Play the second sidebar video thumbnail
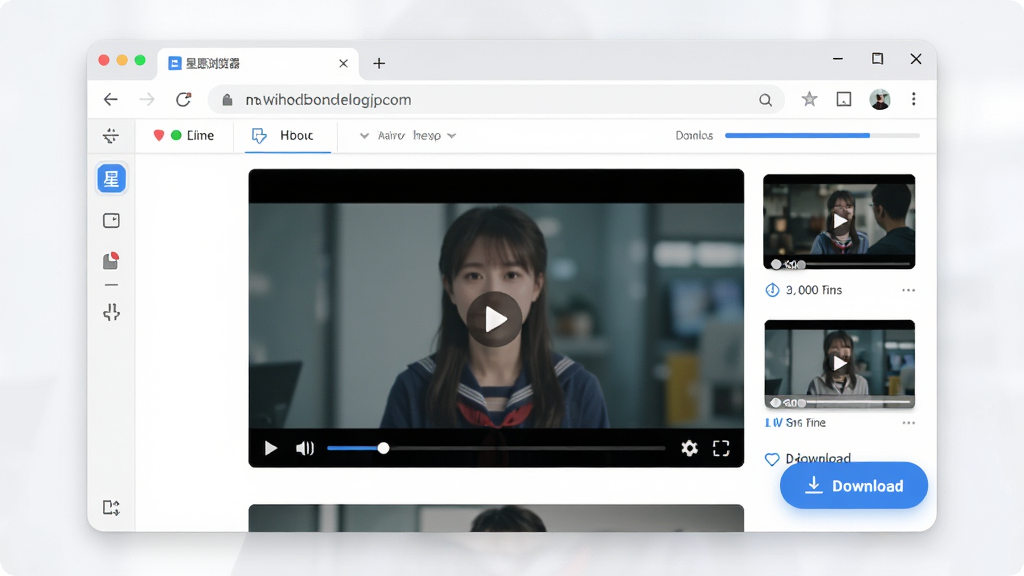 (x=839, y=363)
